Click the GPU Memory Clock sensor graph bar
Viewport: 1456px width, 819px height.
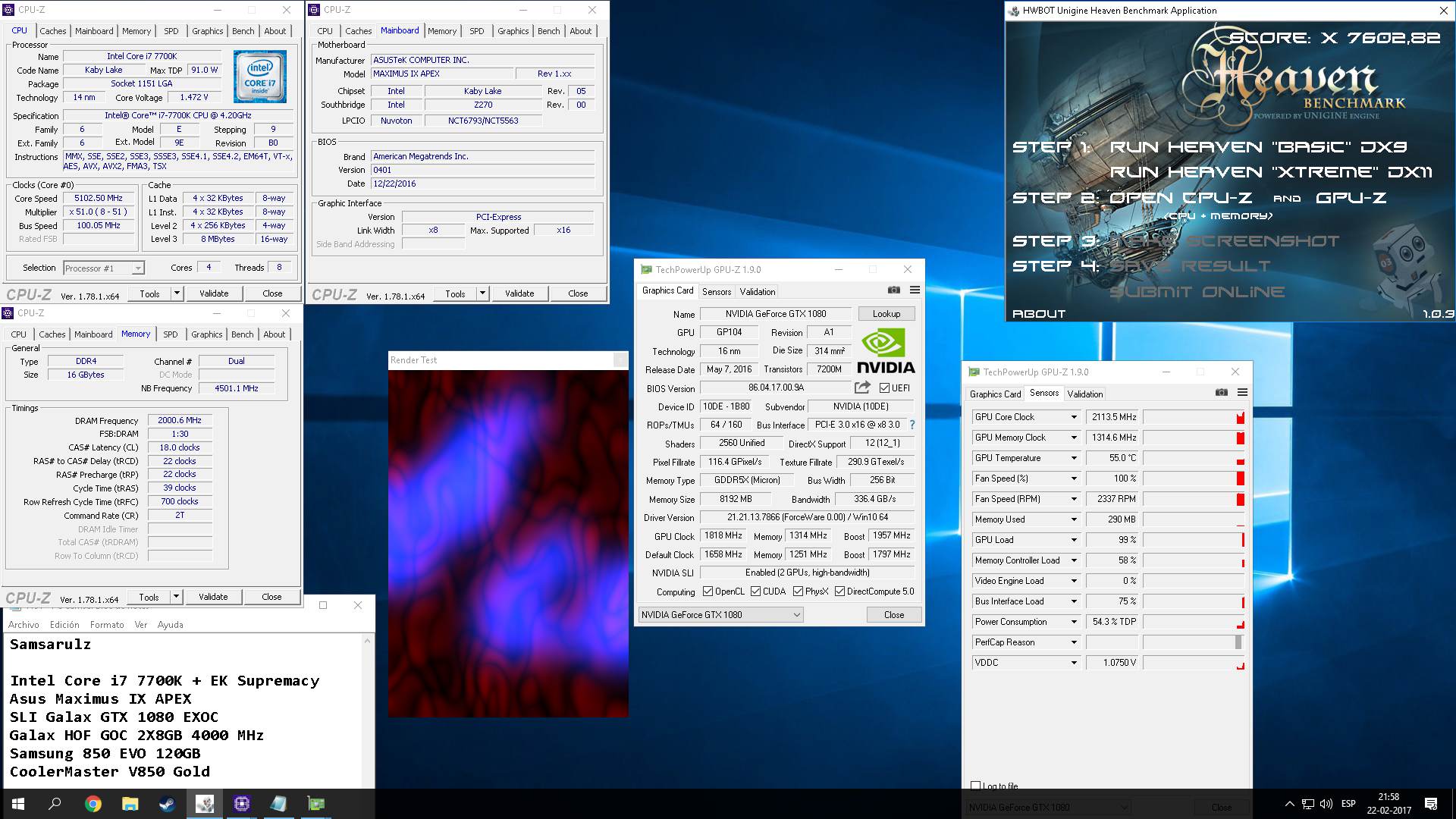coord(1194,438)
